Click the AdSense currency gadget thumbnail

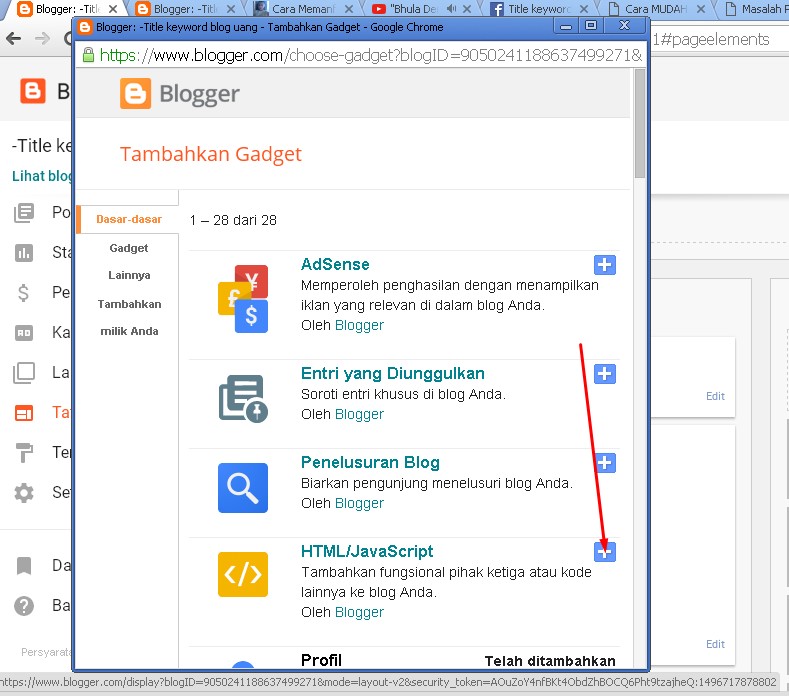pyautogui.click(x=243, y=299)
